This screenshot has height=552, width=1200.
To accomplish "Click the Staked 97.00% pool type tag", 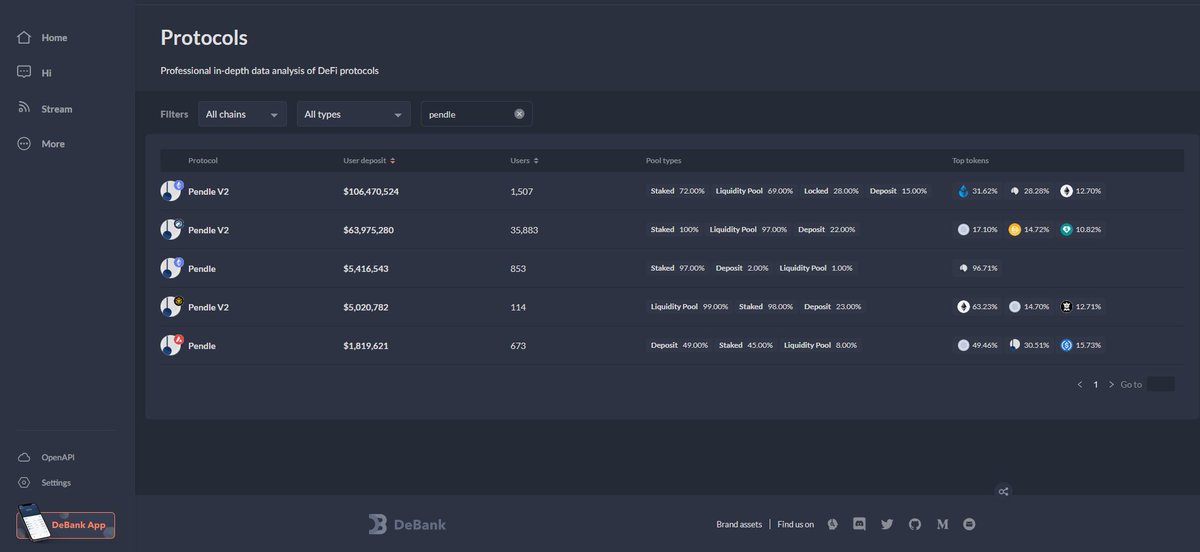I will point(677,268).
